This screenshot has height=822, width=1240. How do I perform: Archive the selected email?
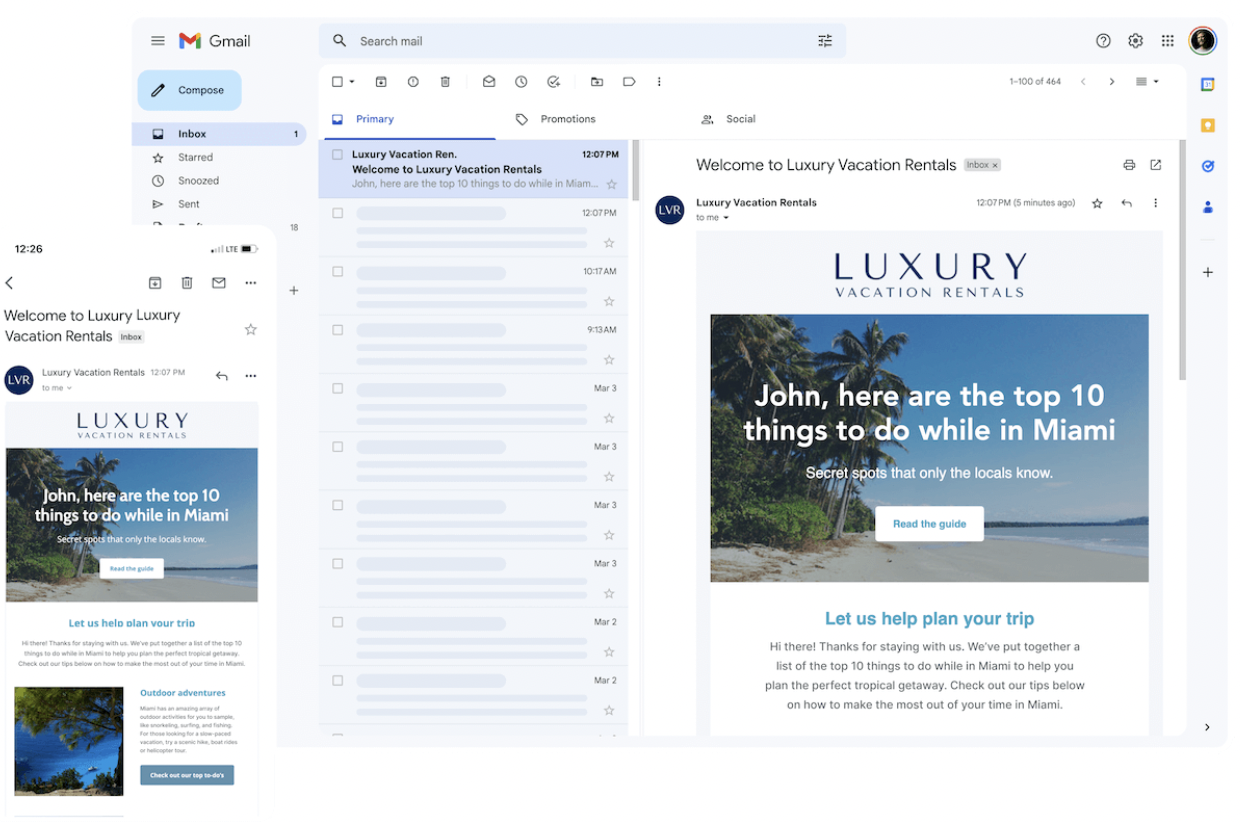381,81
